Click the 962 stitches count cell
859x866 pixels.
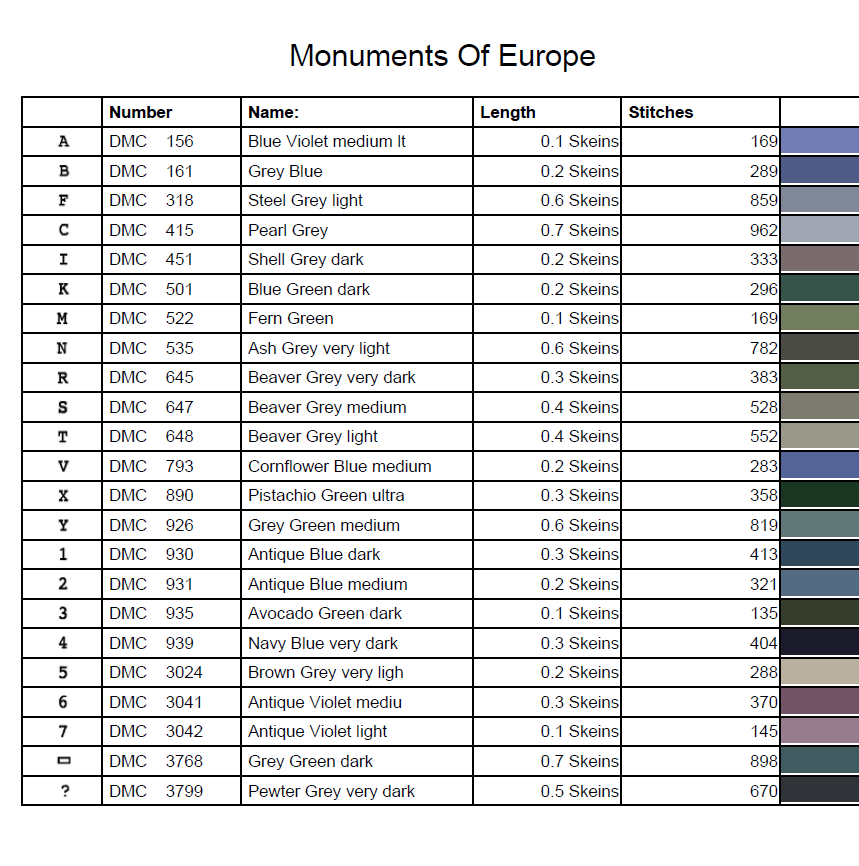(x=763, y=230)
